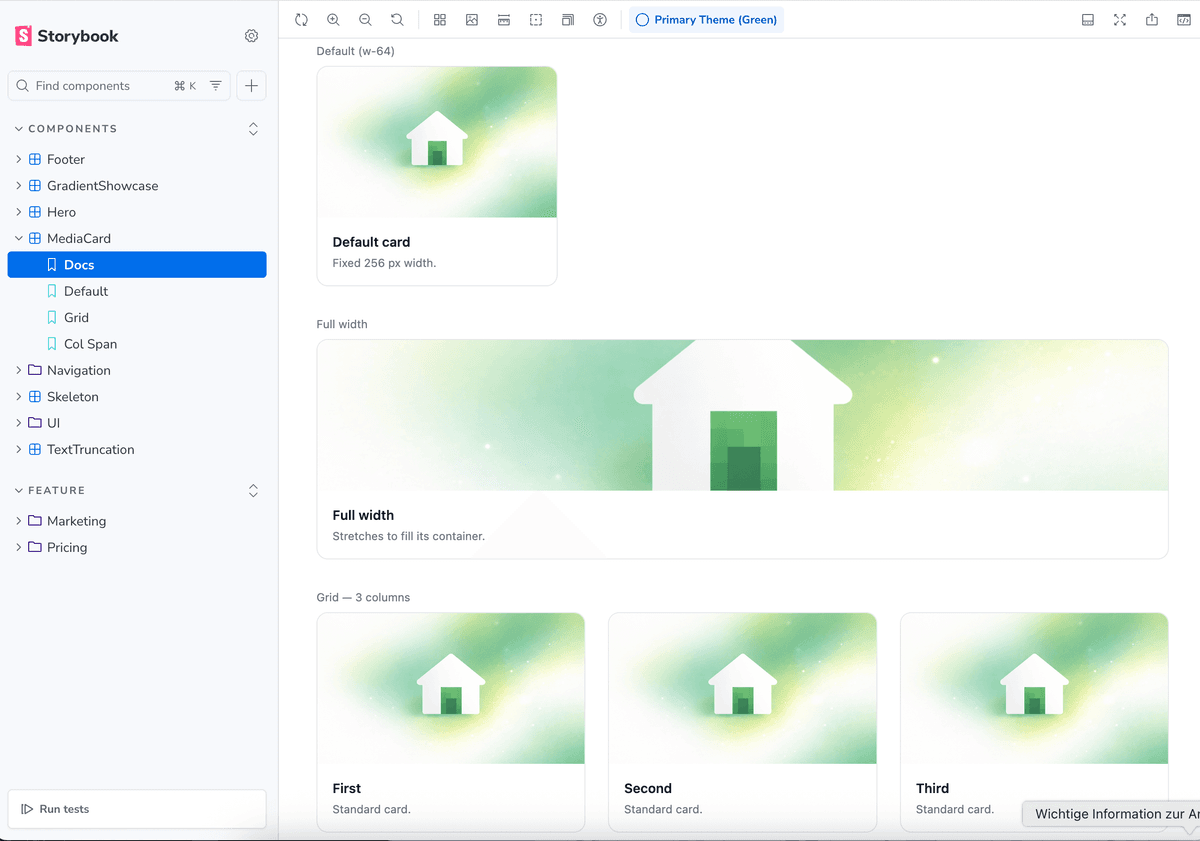The height and width of the screenshot is (841, 1200).
Task: Toggle the measure tool
Action: click(x=504, y=20)
